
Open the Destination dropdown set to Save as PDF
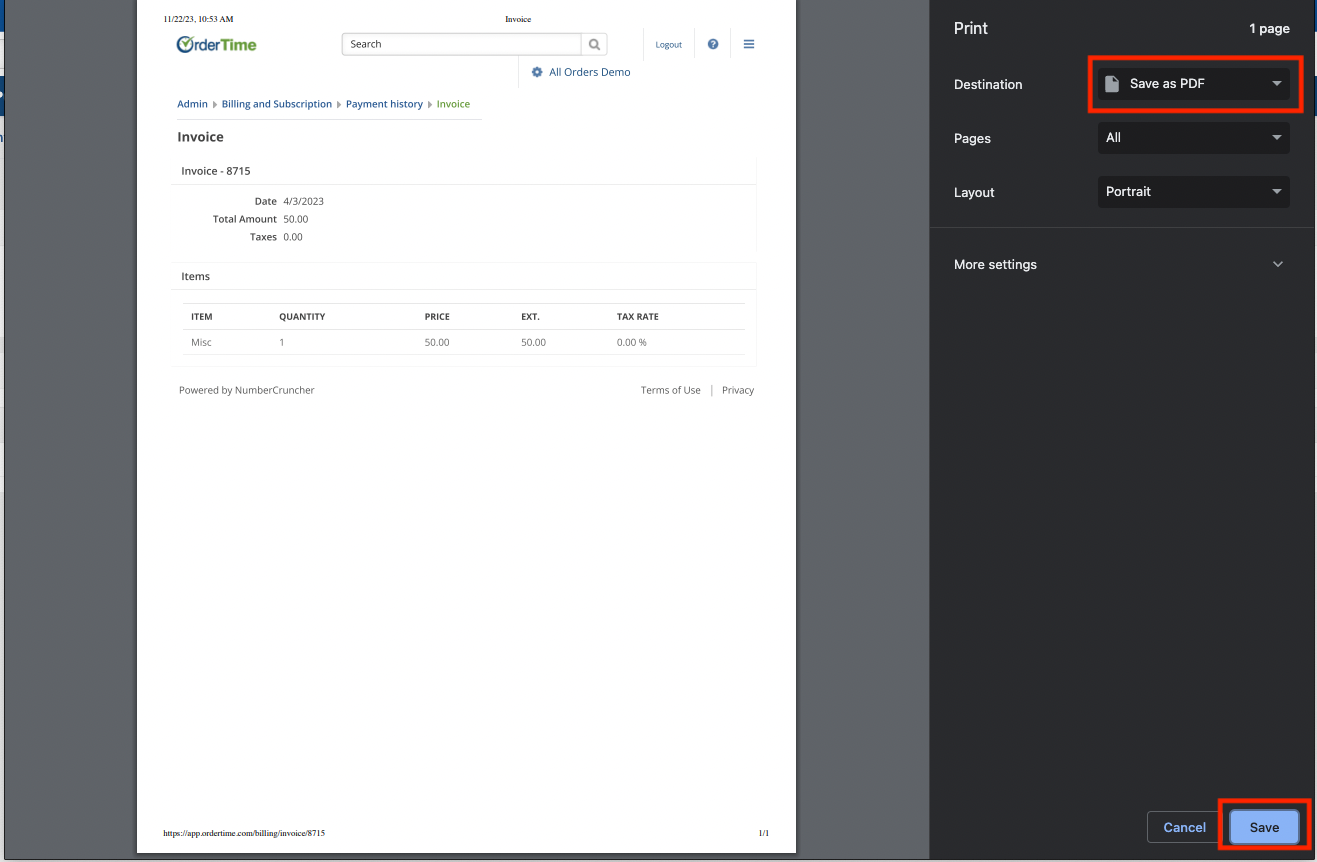(1194, 84)
